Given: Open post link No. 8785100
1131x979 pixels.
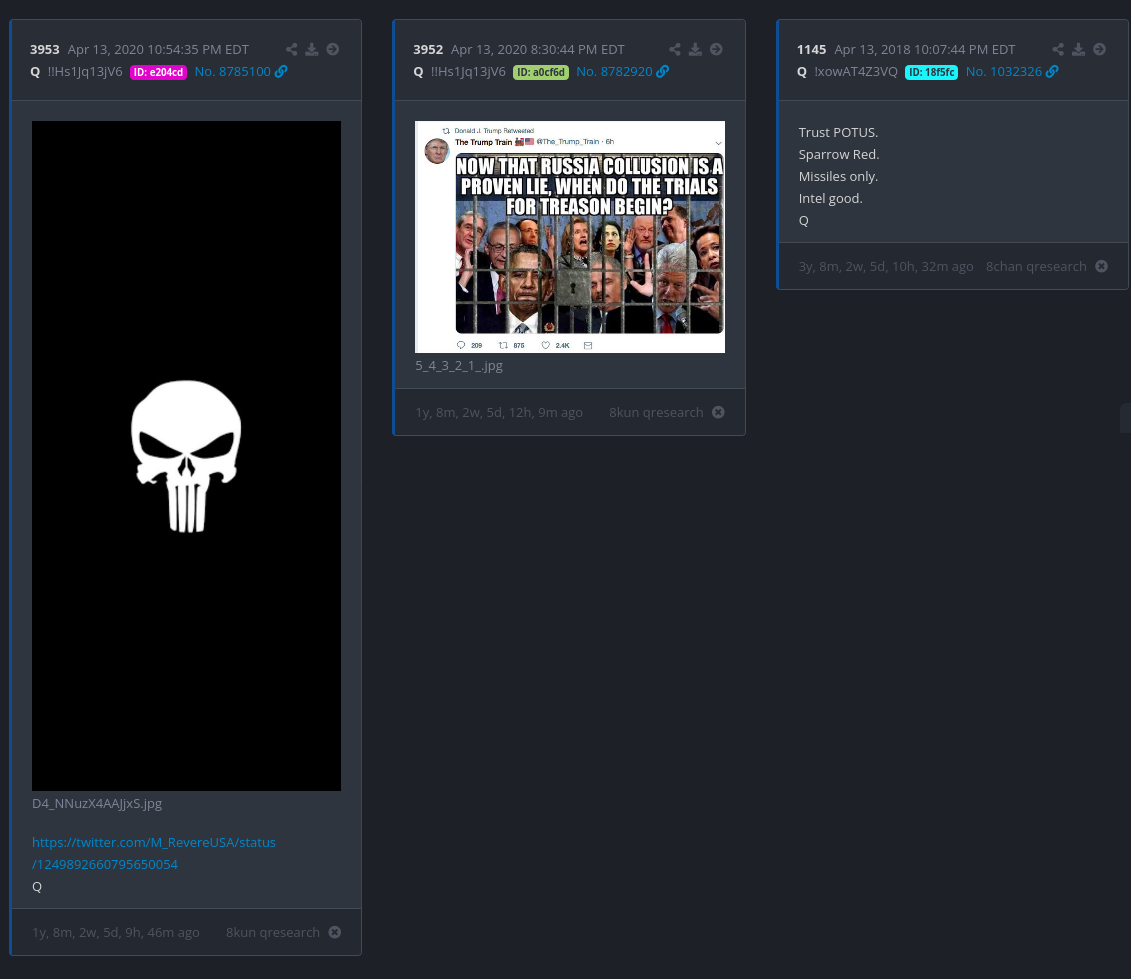Looking at the screenshot, I should [x=232, y=71].
